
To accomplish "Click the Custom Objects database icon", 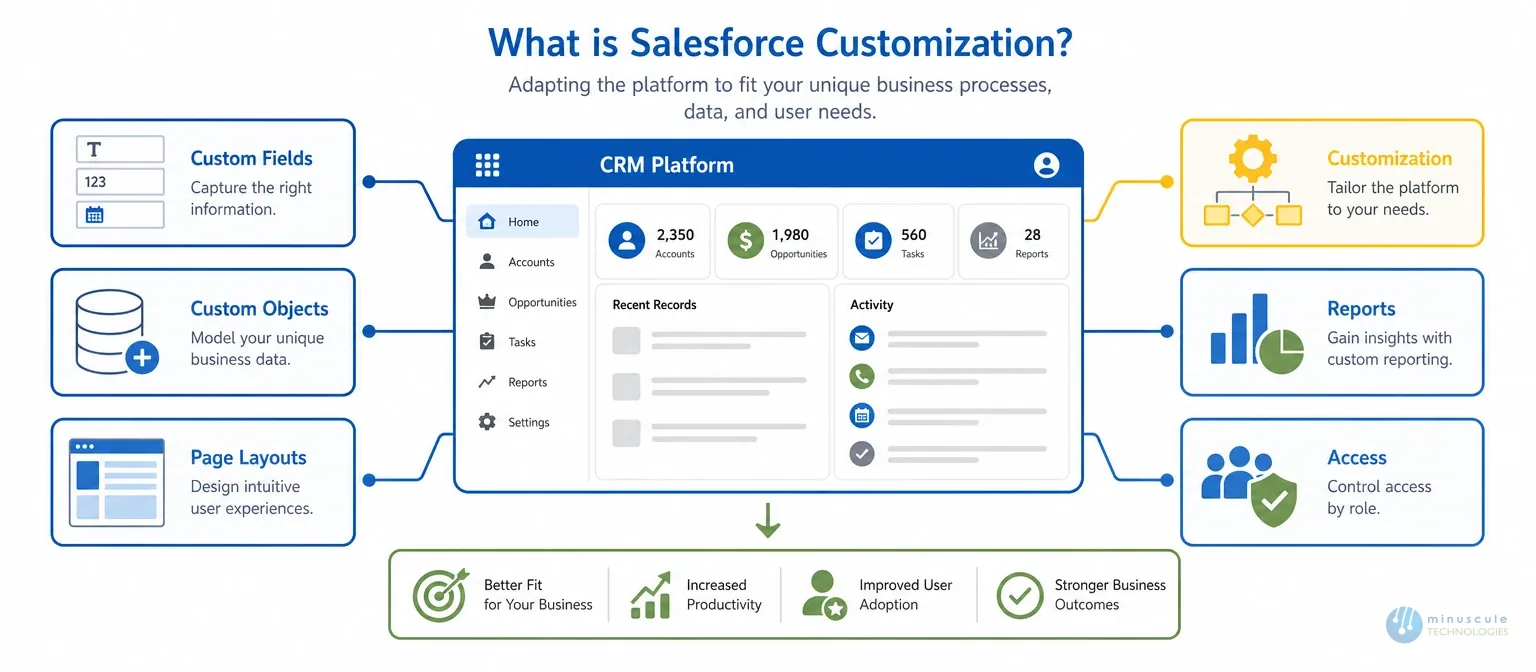I will click(x=117, y=332).
